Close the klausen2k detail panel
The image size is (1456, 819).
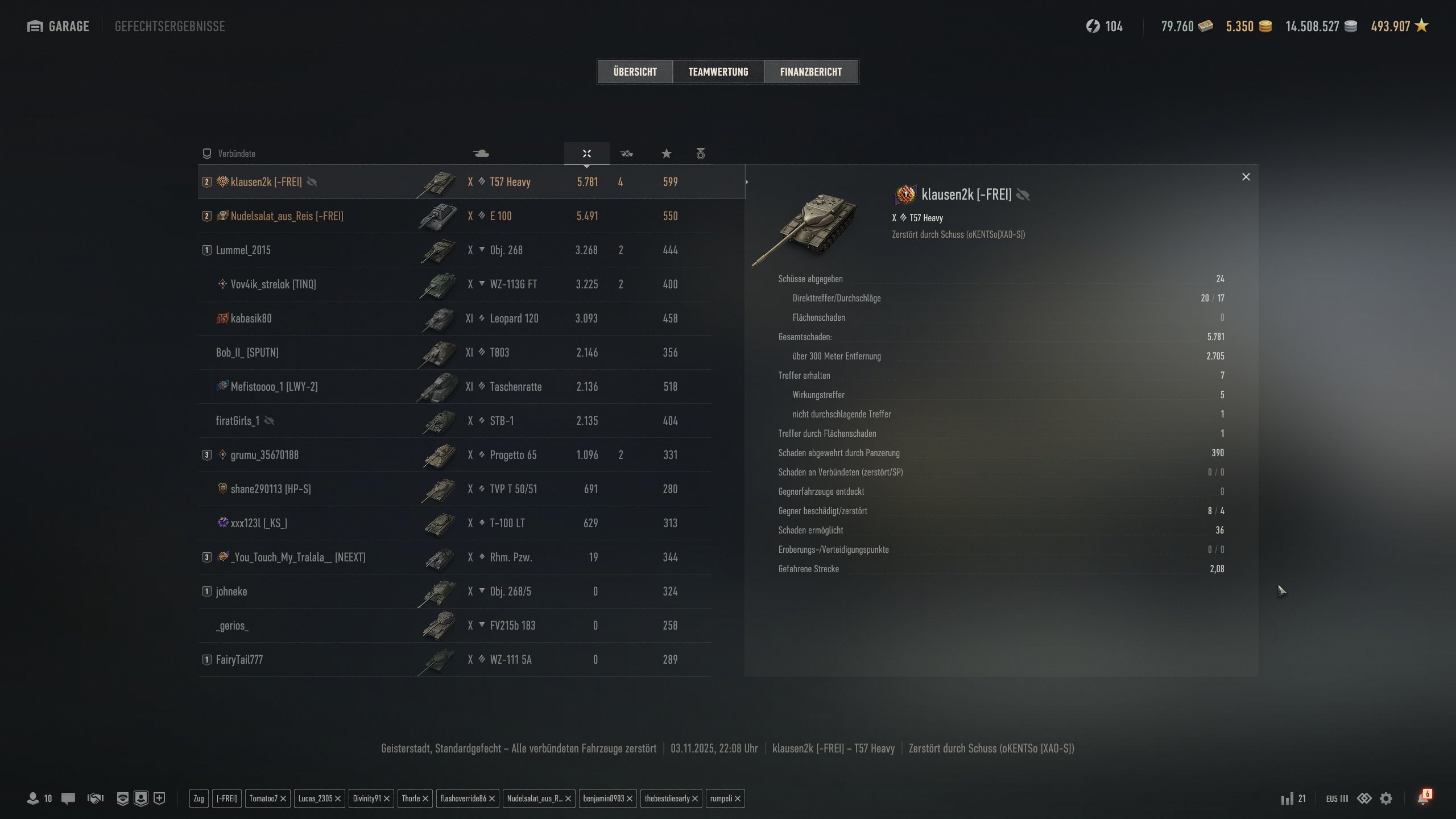[1246, 177]
